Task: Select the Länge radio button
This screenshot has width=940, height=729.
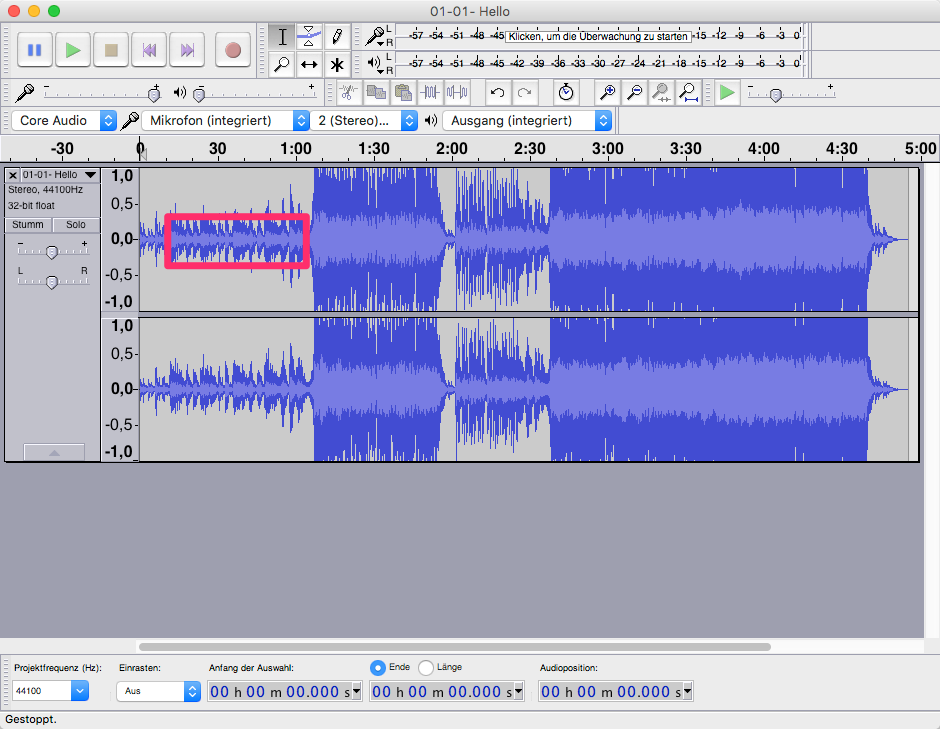Action: [x=426, y=667]
